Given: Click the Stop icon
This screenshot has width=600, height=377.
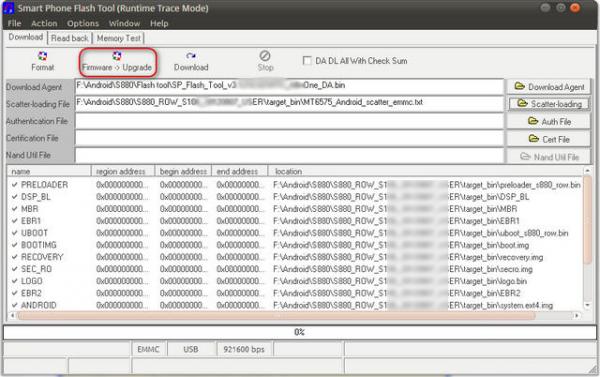Looking at the screenshot, I should (265, 56).
